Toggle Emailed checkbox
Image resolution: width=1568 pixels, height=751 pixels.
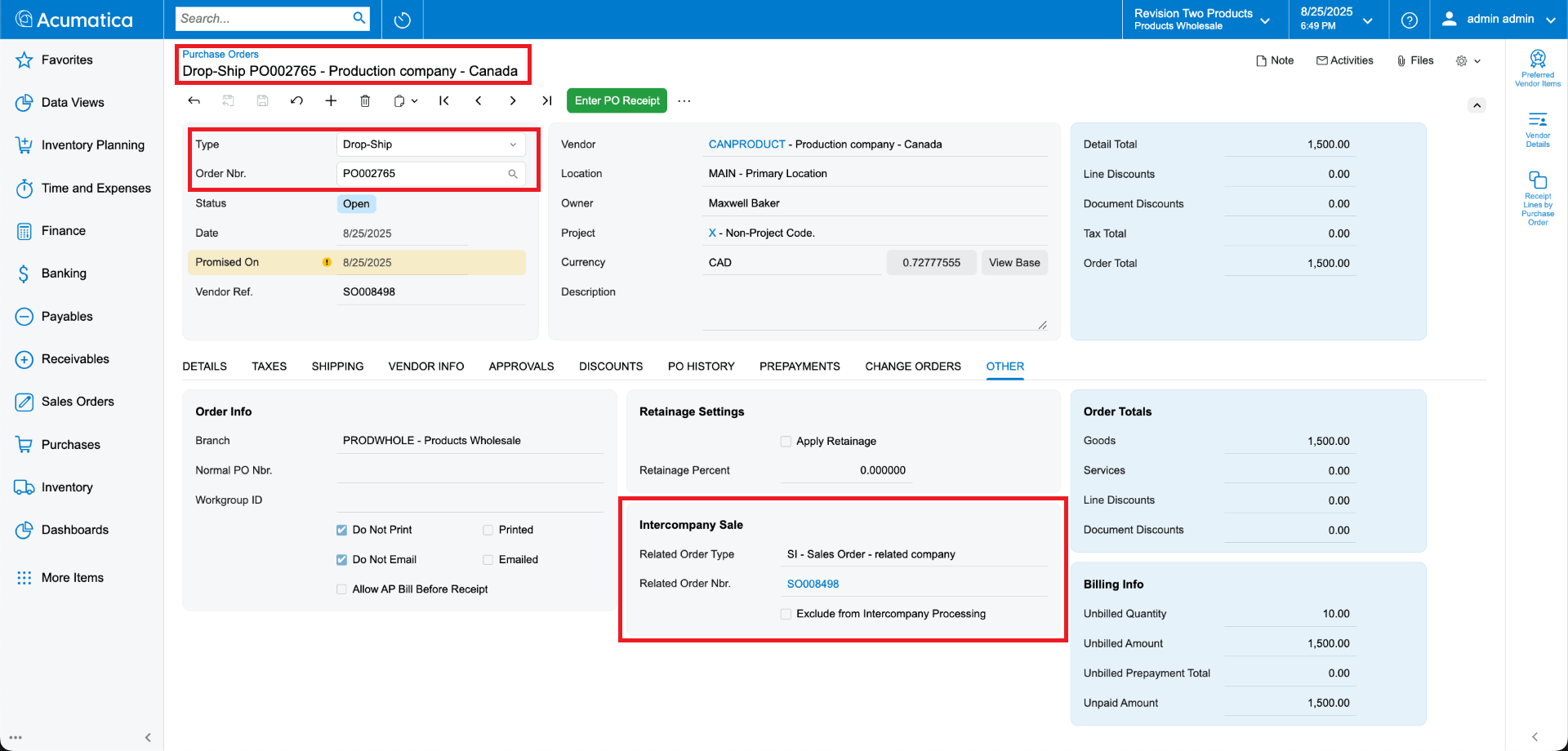(x=488, y=559)
